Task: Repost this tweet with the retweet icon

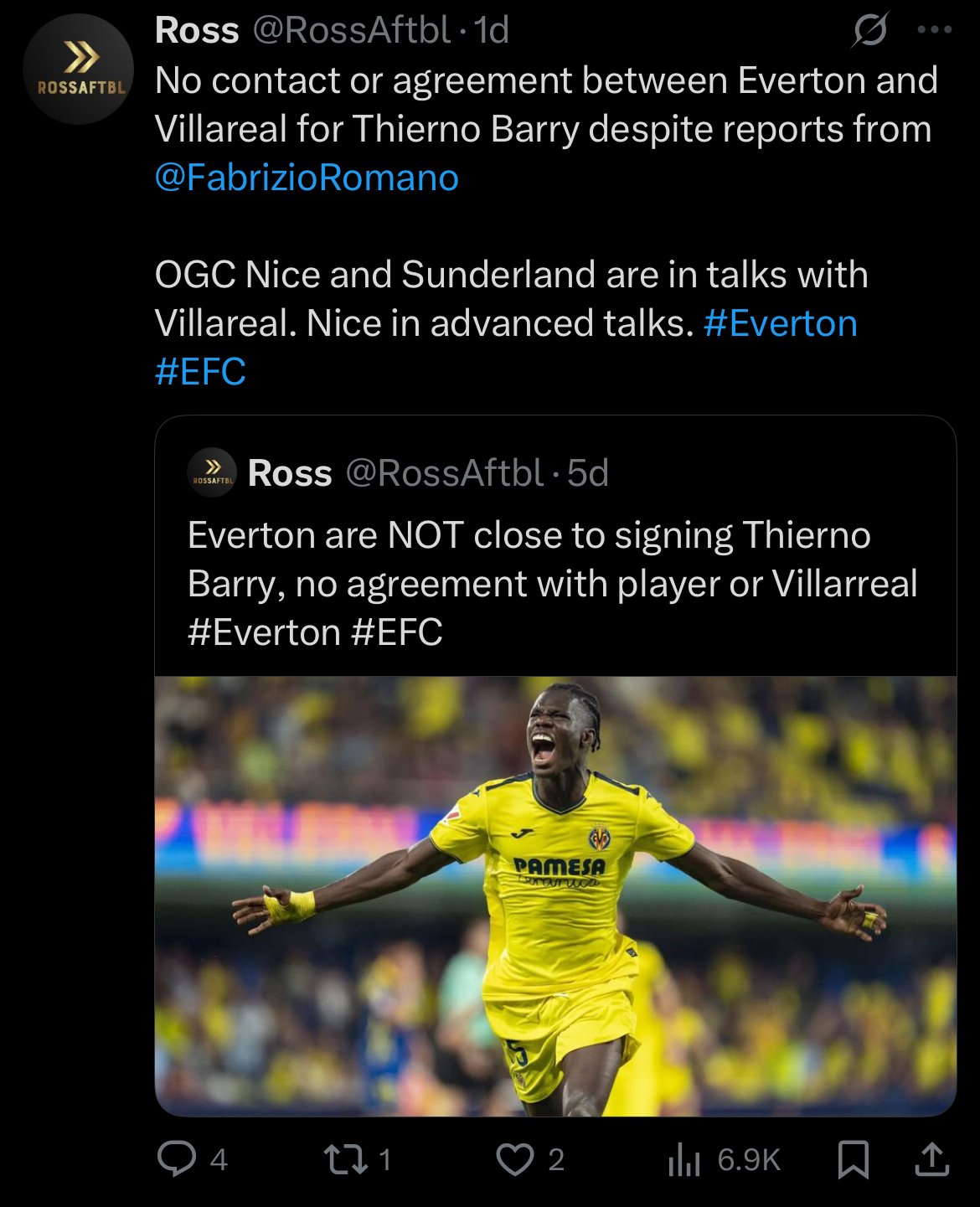Action: click(x=345, y=1159)
